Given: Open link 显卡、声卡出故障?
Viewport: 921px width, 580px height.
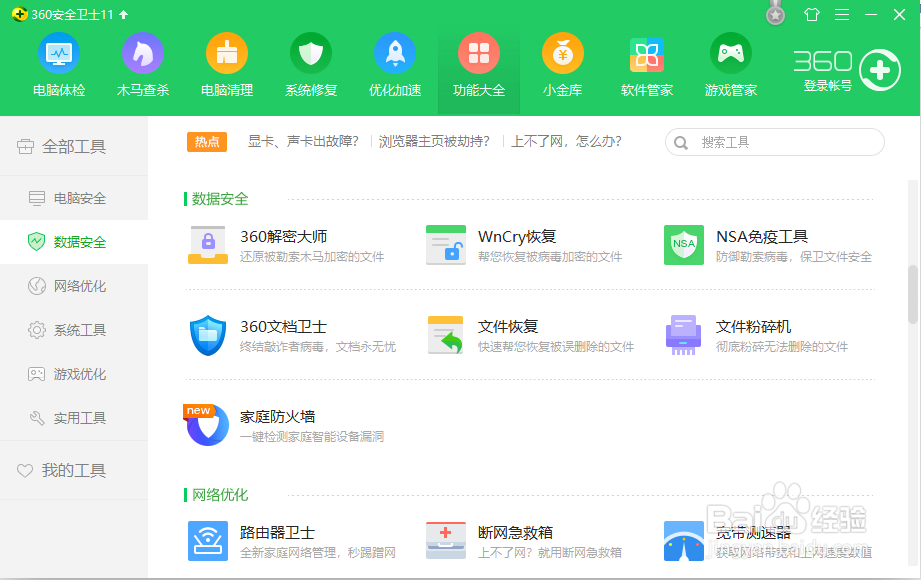Looking at the screenshot, I should point(303,142).
